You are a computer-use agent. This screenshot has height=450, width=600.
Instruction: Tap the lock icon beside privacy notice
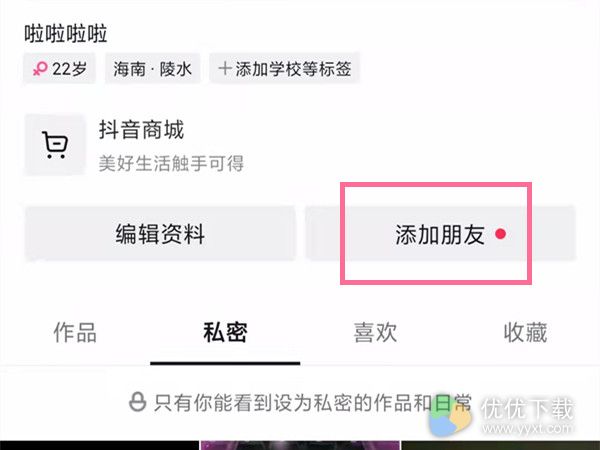(137, 402)
